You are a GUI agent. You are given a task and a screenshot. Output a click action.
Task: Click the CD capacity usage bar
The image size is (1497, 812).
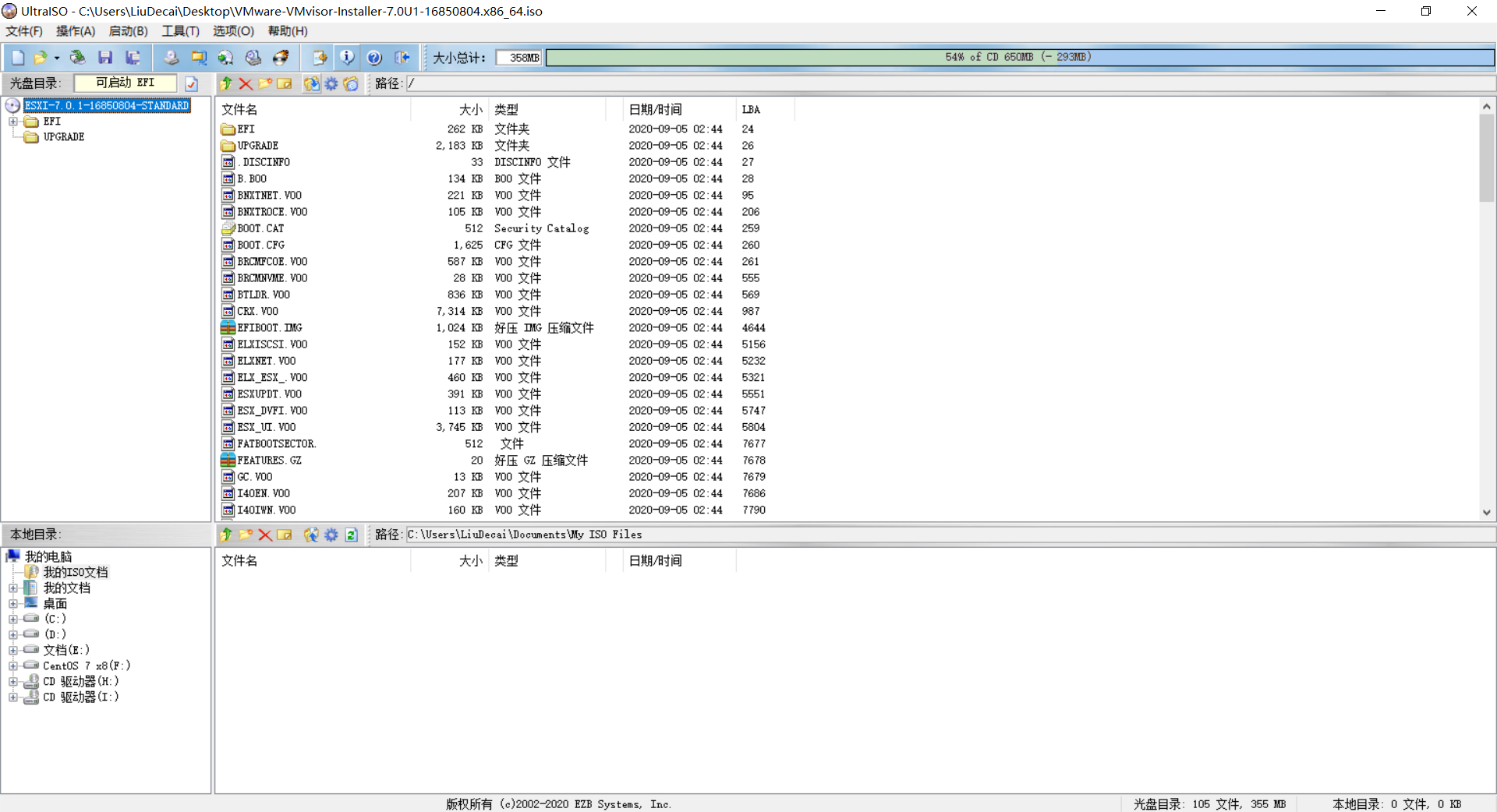[1019, 58]
